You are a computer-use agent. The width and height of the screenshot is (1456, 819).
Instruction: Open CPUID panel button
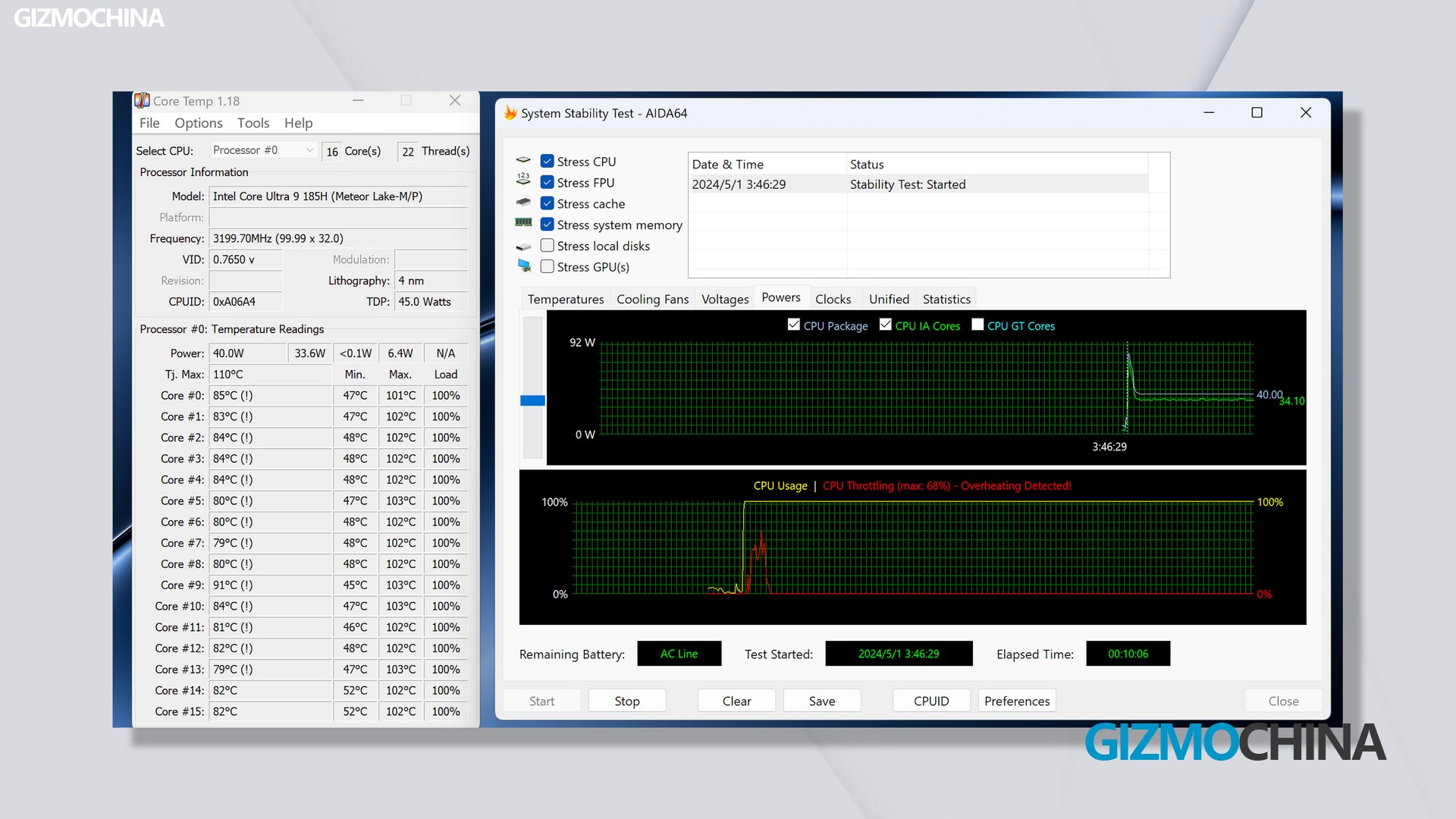tap(931, 701)
